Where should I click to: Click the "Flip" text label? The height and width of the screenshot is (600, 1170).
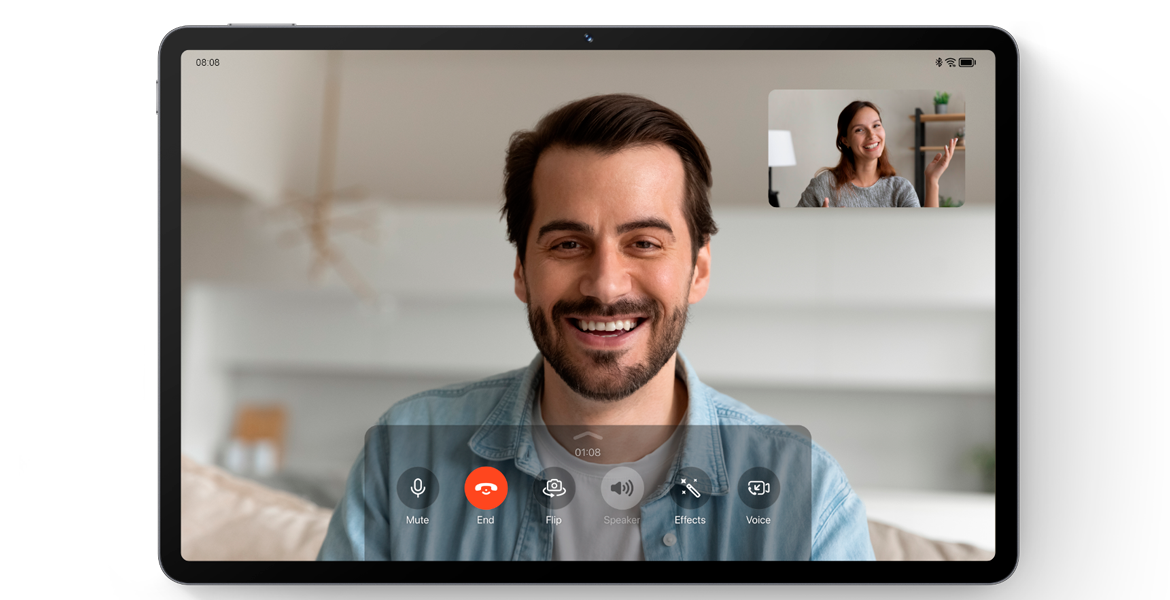(x=554, y=520)
